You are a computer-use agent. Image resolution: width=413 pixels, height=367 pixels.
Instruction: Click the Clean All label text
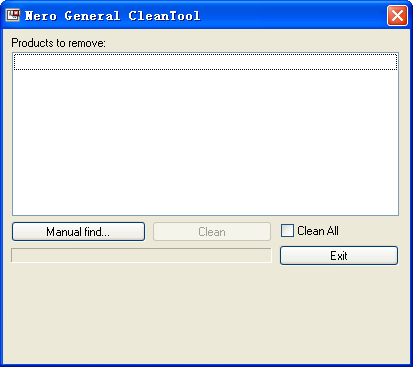coord(318,231)
